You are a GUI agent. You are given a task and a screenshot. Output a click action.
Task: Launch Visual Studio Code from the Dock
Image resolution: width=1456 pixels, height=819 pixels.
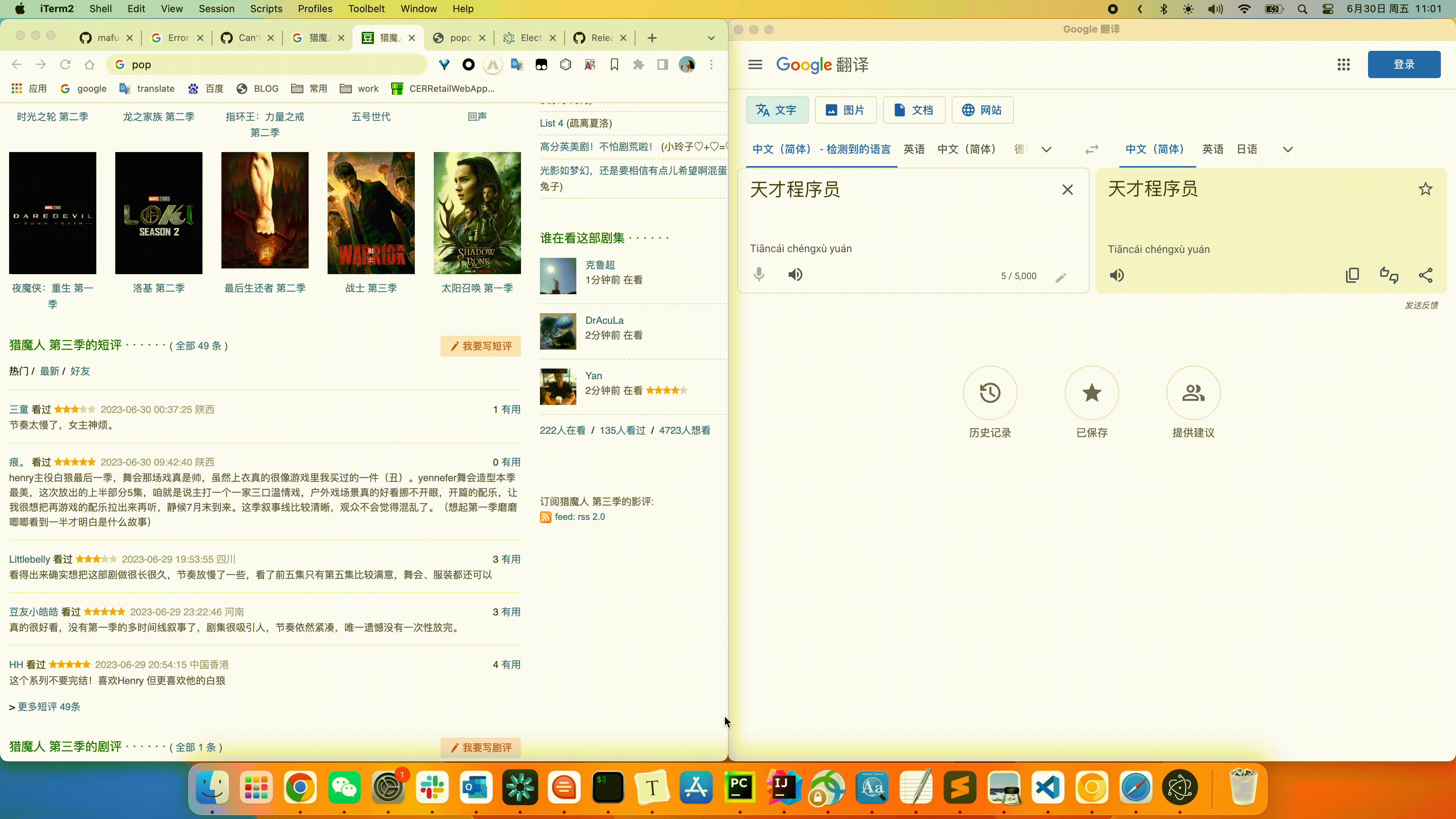click(1048, 788)
